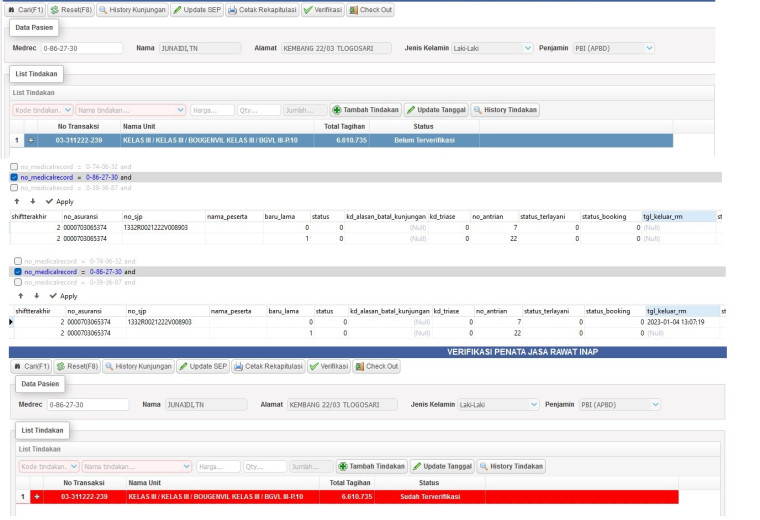Expand the red Sudah Terverifikasi row with its plus icon
This screenshot has width=760, height=520.
(37, 497)
